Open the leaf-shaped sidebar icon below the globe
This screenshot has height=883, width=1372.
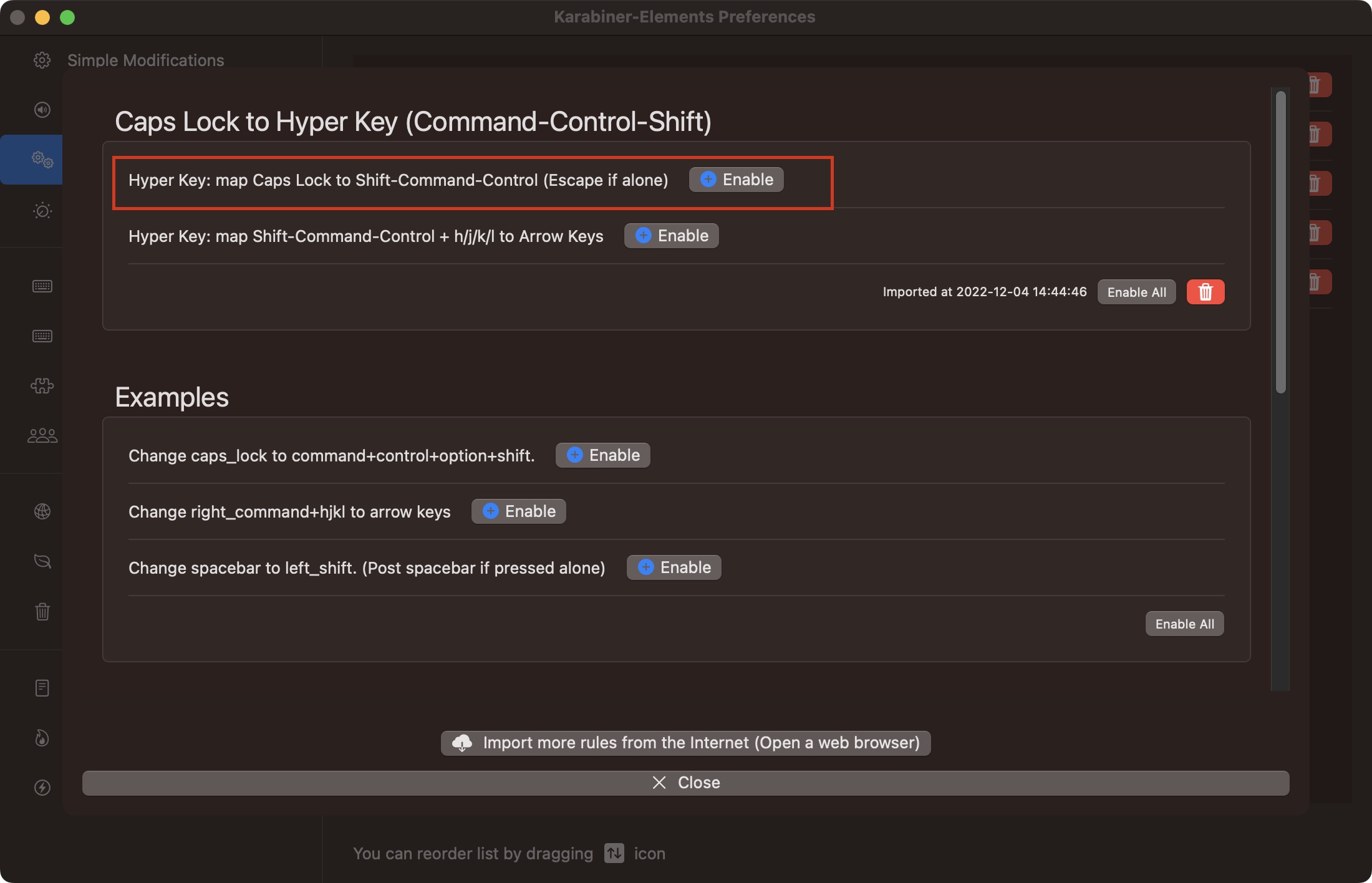42,561
